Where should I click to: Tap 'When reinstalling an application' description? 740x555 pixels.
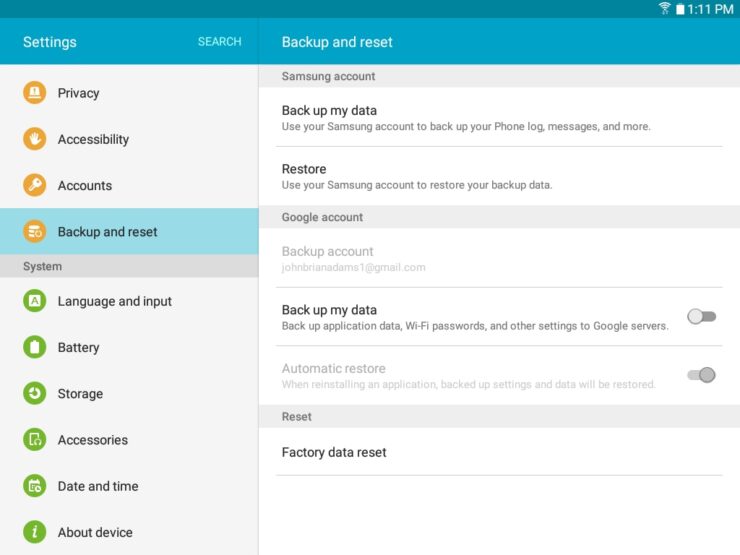pyautogui.click(x=469, y=385)
